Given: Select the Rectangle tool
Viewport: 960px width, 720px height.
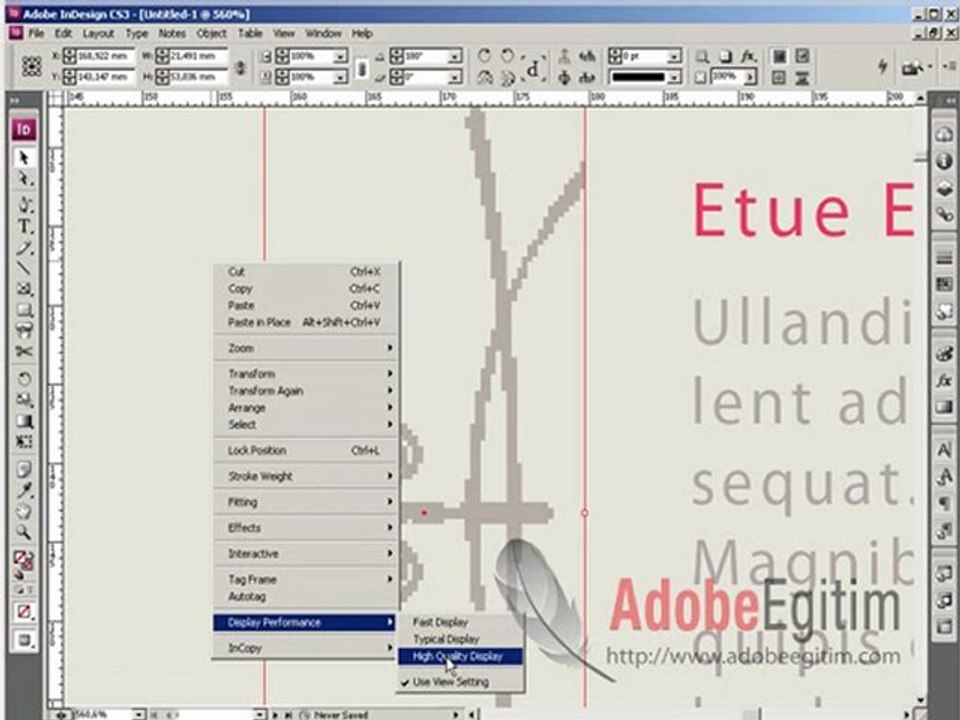Looking at the screenshot, I should (24, 310).
